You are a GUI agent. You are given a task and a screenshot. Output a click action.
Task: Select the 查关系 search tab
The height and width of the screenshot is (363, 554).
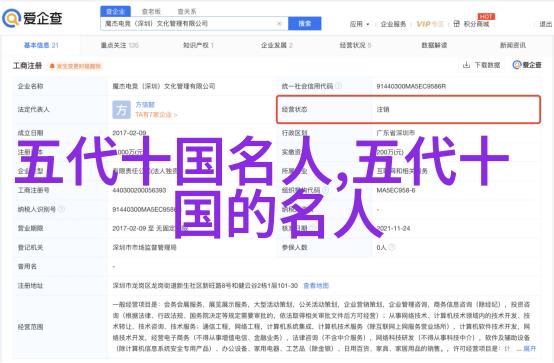pyautogui.click(x=187, y=12)
